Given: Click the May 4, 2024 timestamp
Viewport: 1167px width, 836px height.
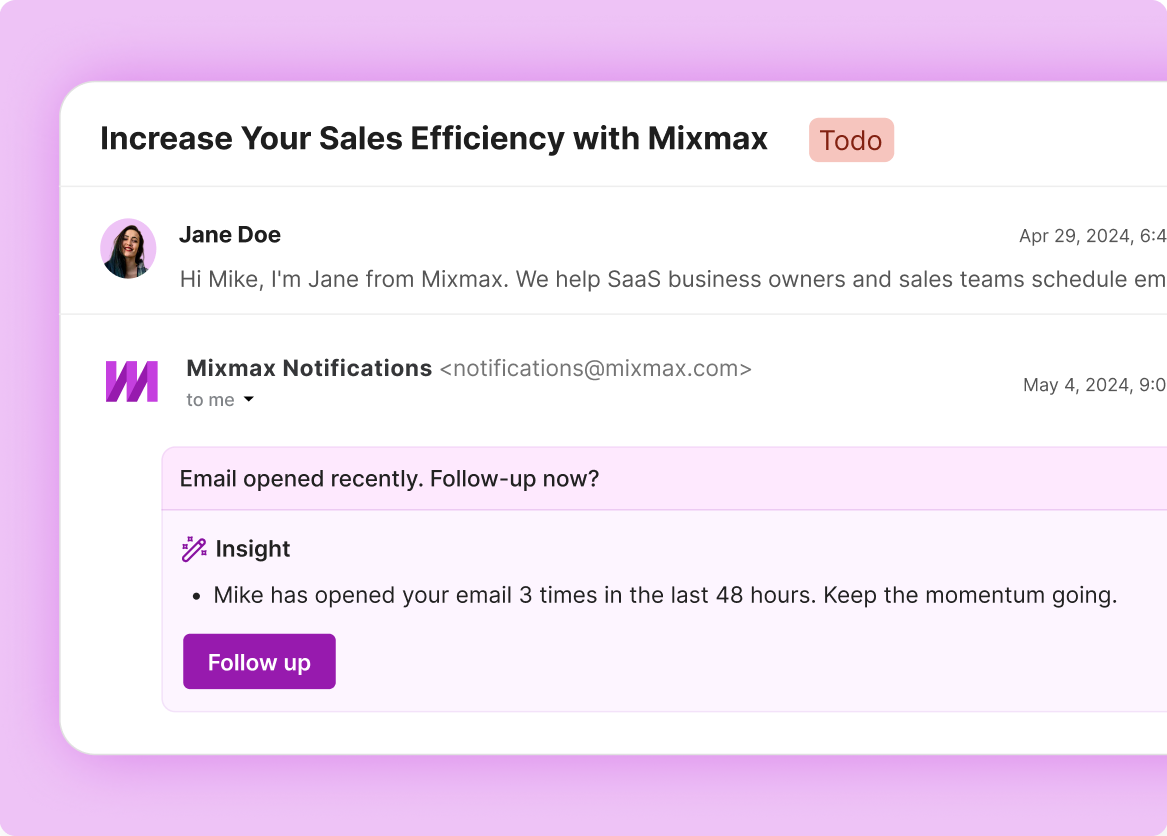Looking at the screenshot, I should tap(1094, 385).
